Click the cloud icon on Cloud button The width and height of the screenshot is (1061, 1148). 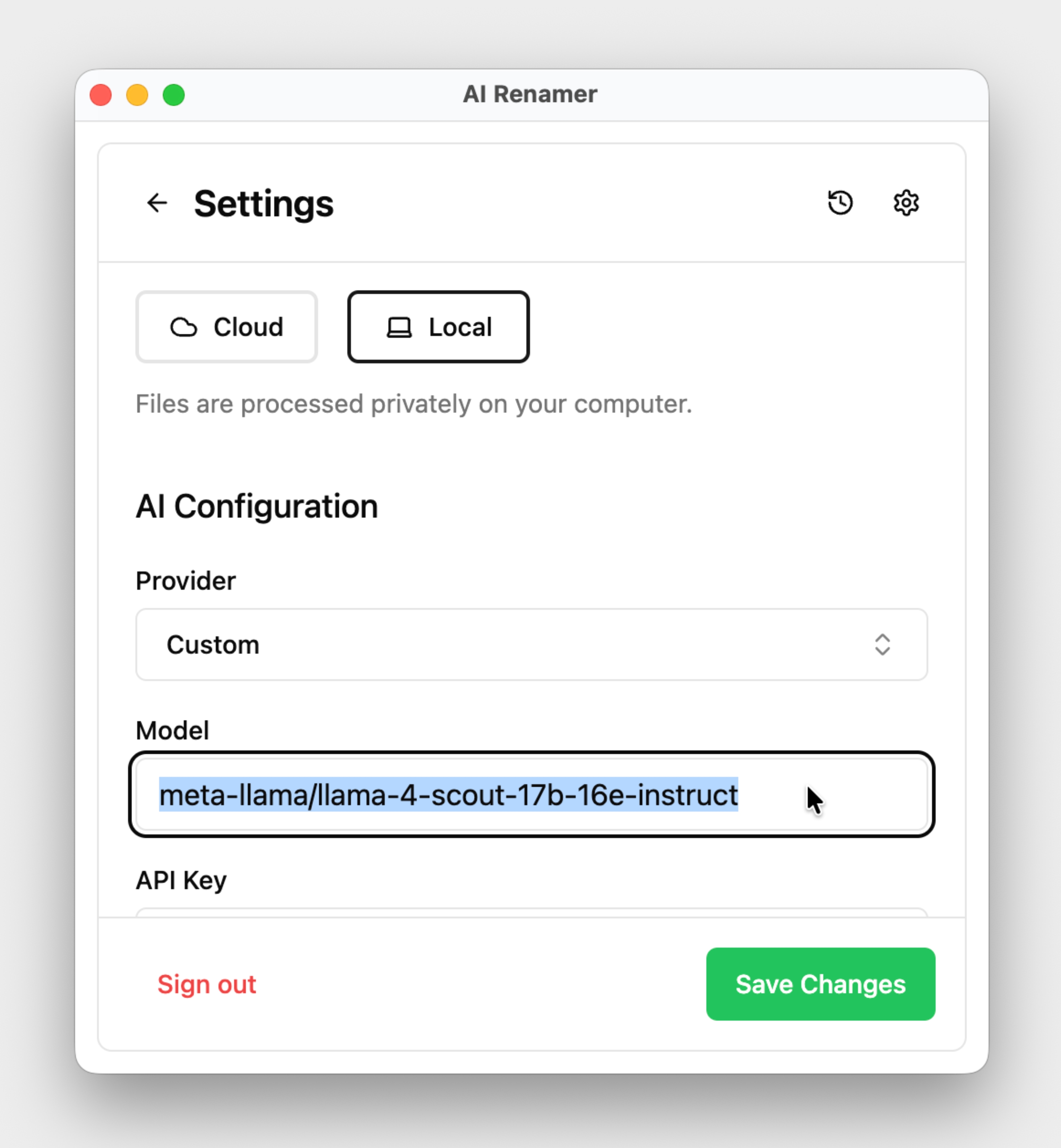[185, 326]
